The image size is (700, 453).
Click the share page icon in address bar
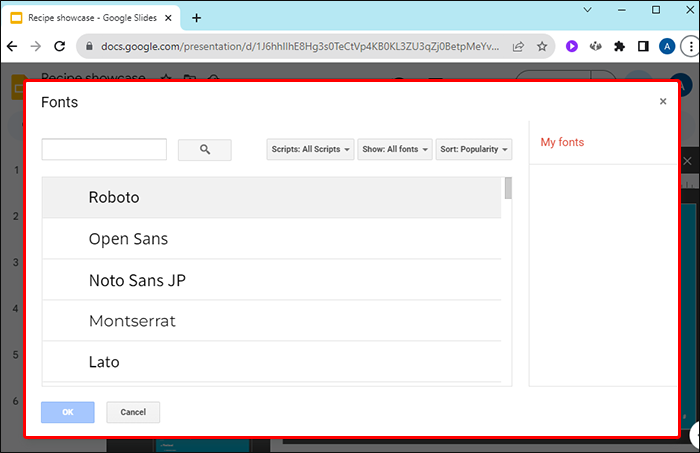(518, 46)
